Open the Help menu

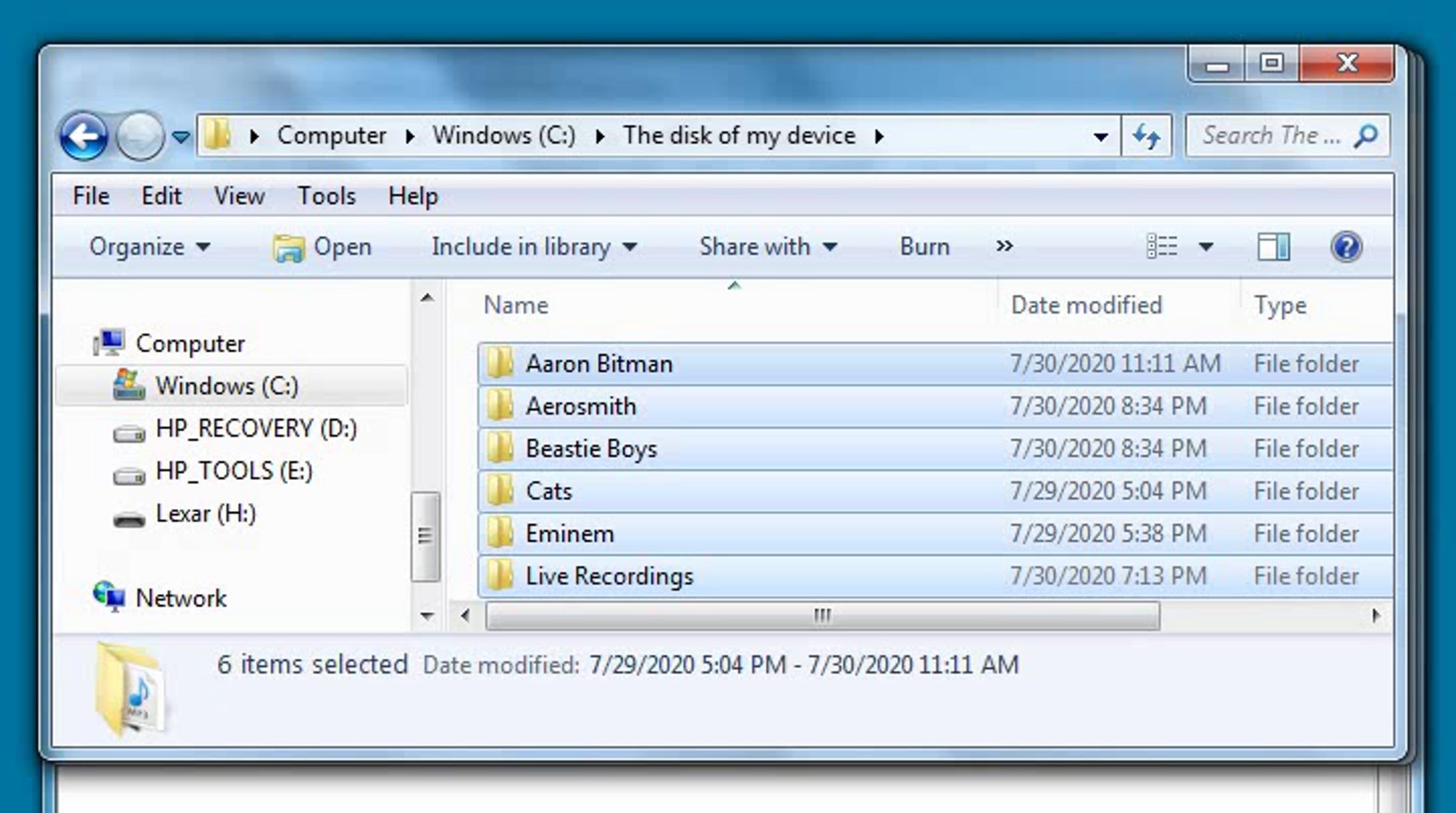coord(413,196)
